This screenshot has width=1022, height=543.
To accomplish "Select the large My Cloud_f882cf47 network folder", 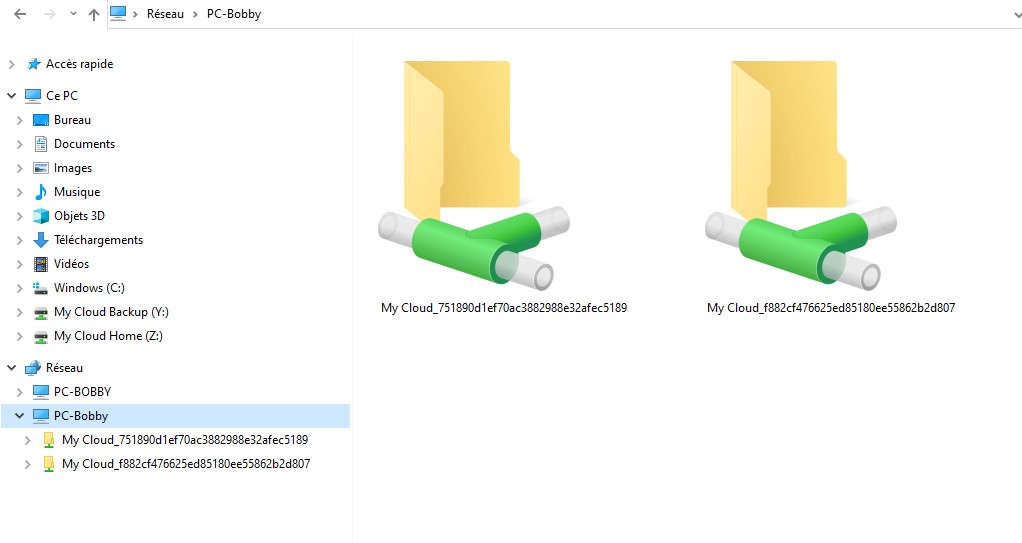I will (x=800, y=176).
